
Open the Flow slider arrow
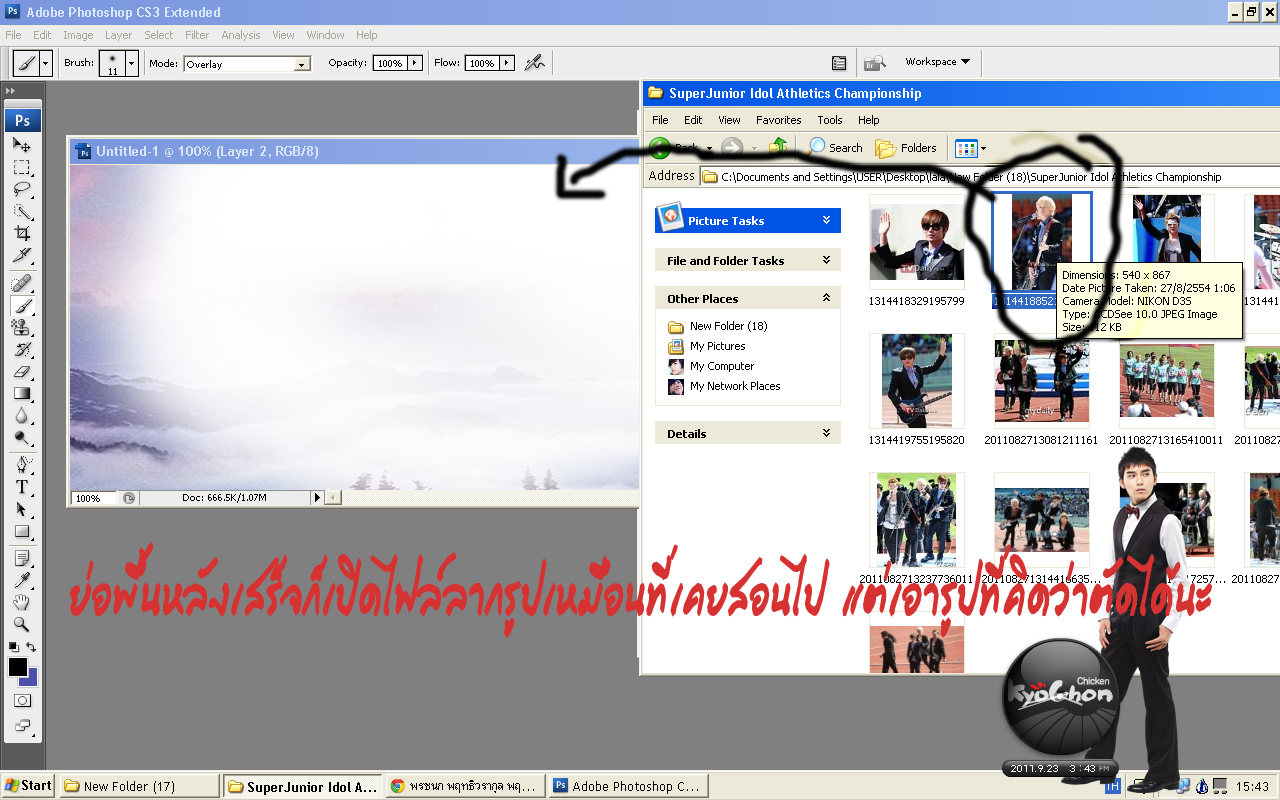507,63
